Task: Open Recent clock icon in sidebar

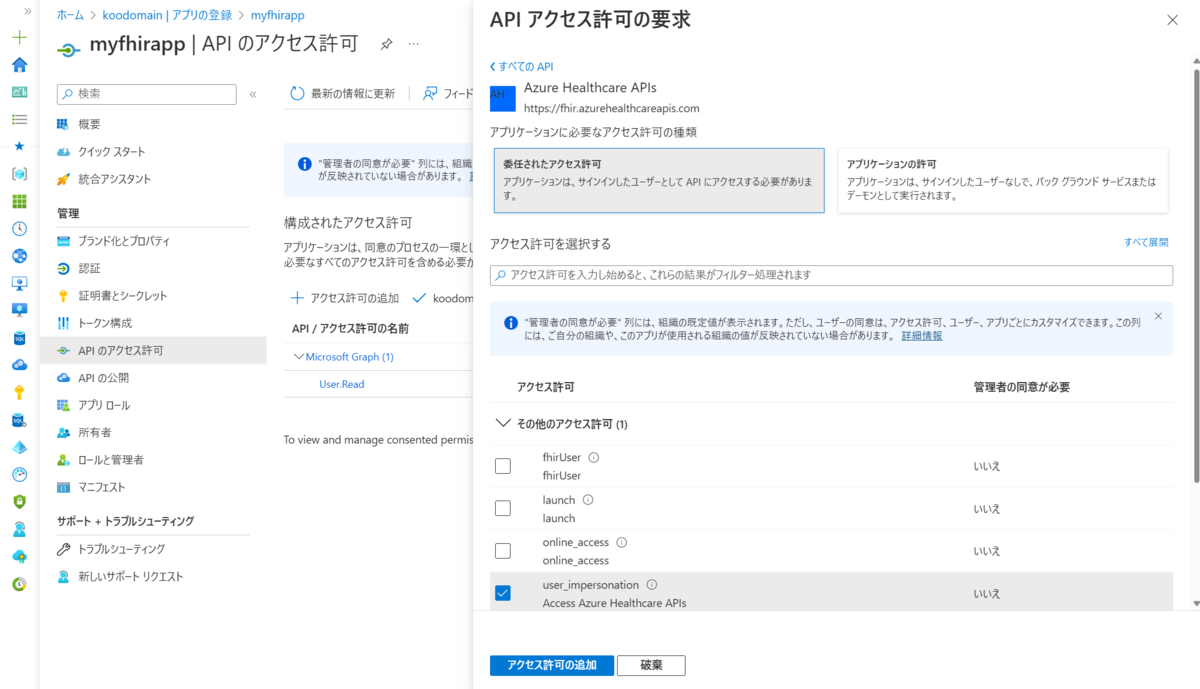Action: [19, 228]
